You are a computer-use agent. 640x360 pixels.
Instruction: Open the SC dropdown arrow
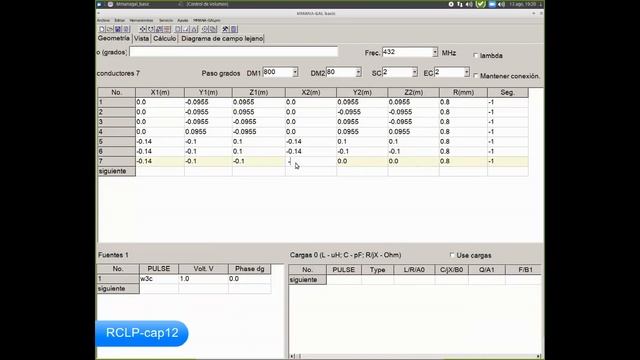[x=414, y=72]
